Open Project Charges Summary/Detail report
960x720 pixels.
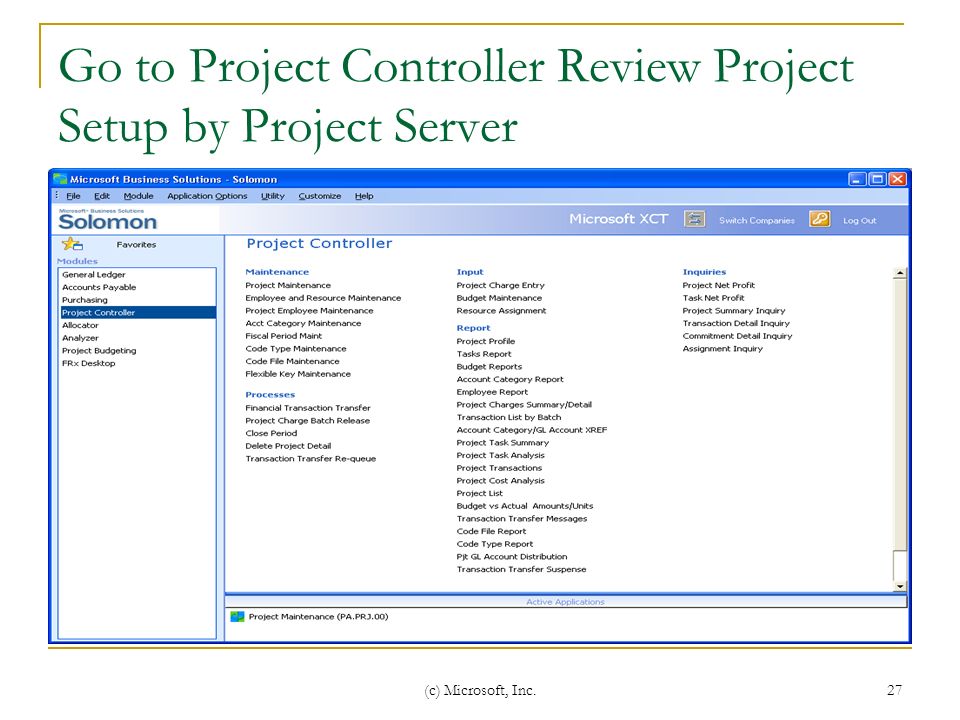point(524,405)
